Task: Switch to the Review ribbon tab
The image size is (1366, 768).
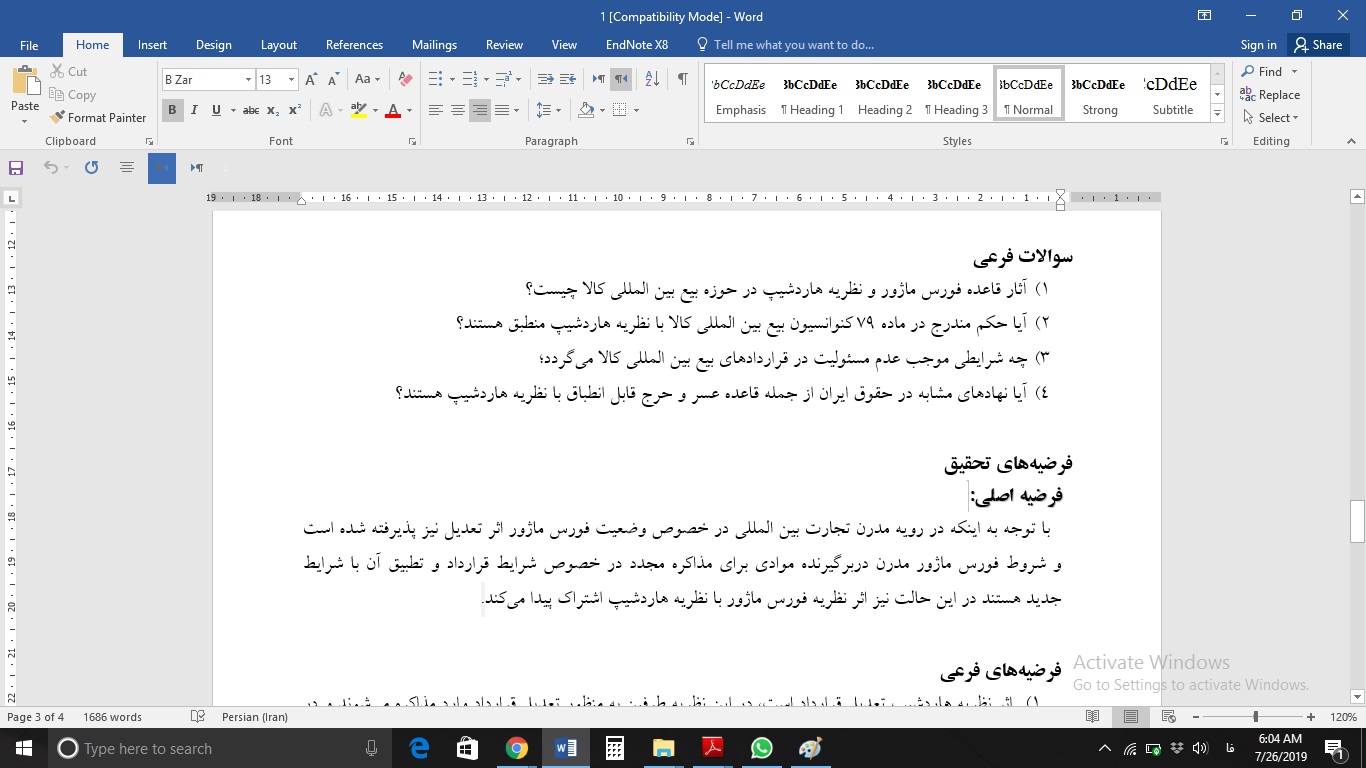Action: point(504,45)
